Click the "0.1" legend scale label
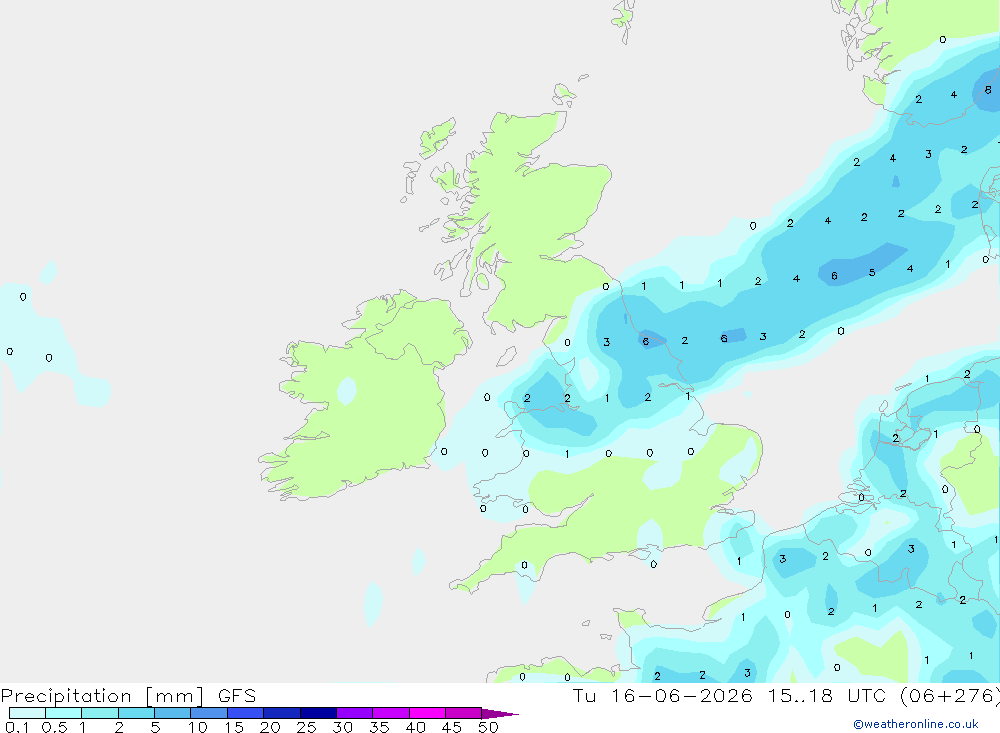 [x=17, y=727]
